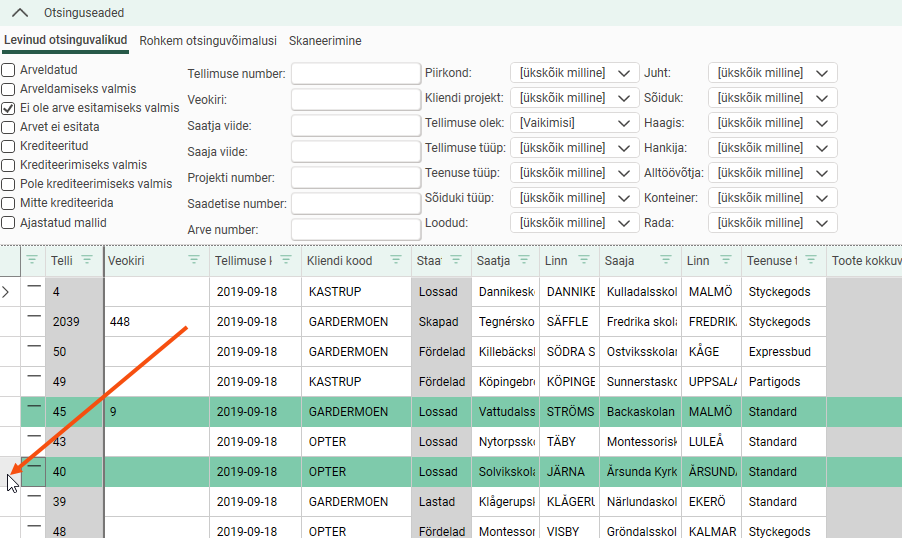This screenshot has width=902, height=538.
Task: Click filter icon in Veokiri column header
Action: [193, 261]
